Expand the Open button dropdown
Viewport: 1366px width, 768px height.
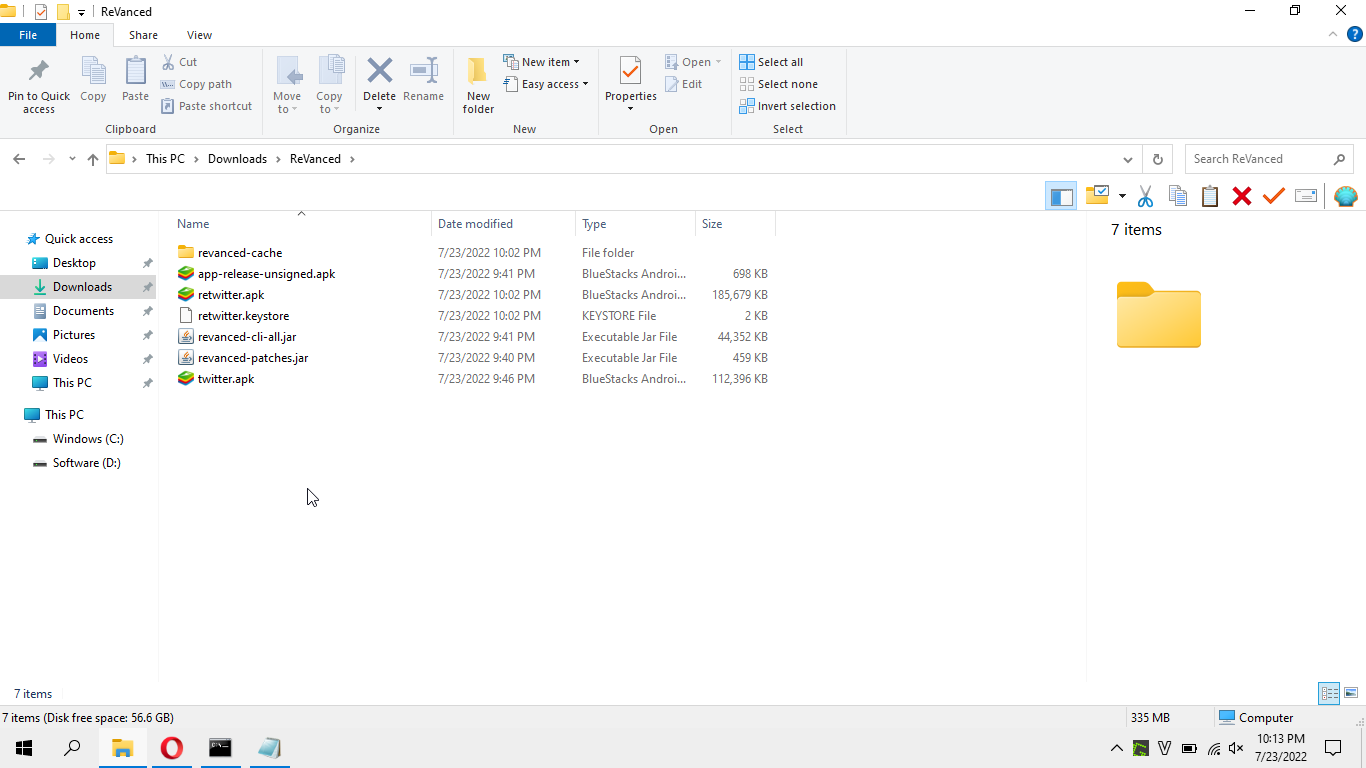pos(718,62)
